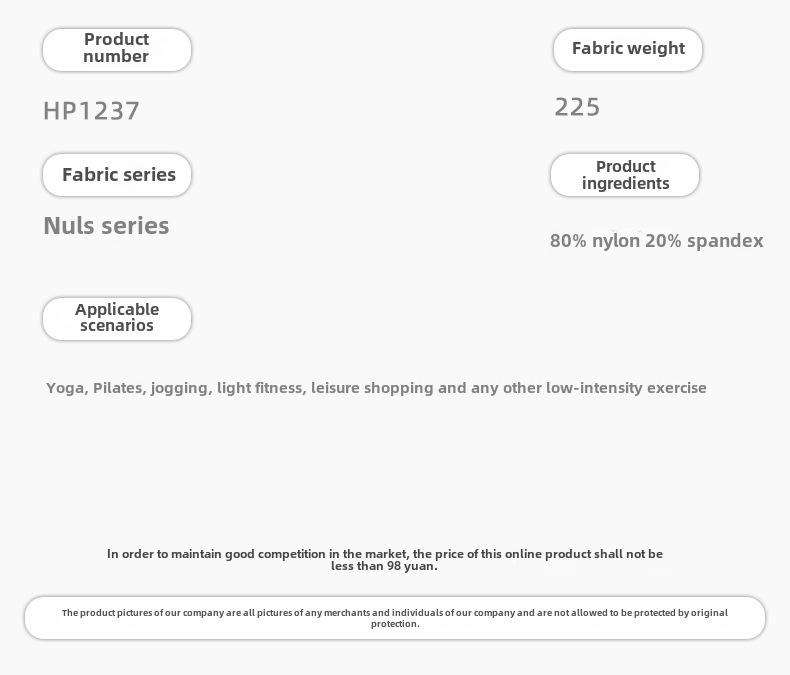Click the product pictures protection disclaimer box
The height and width of the screenshot is (675, 790).
coord(395,618)
